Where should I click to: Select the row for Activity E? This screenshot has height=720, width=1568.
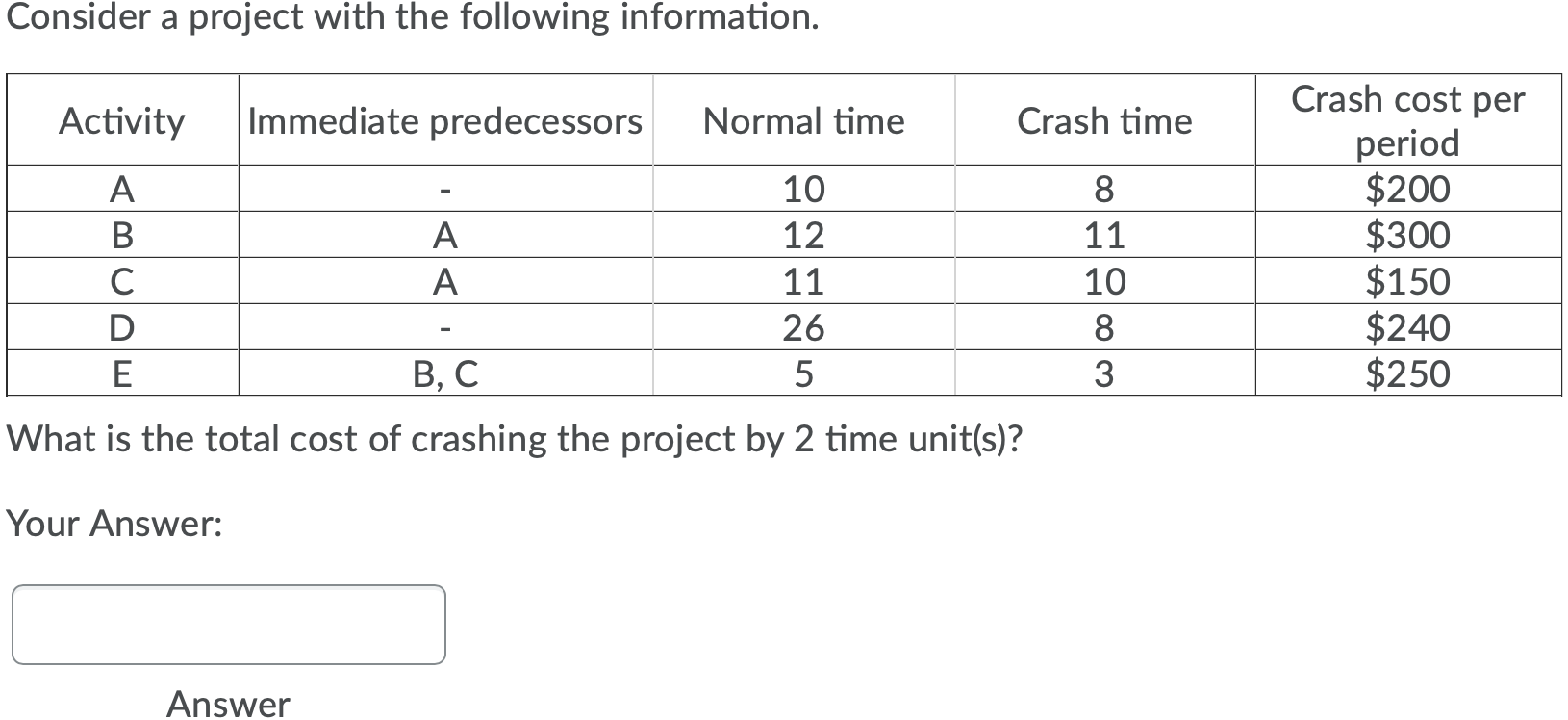pos(121,374)
